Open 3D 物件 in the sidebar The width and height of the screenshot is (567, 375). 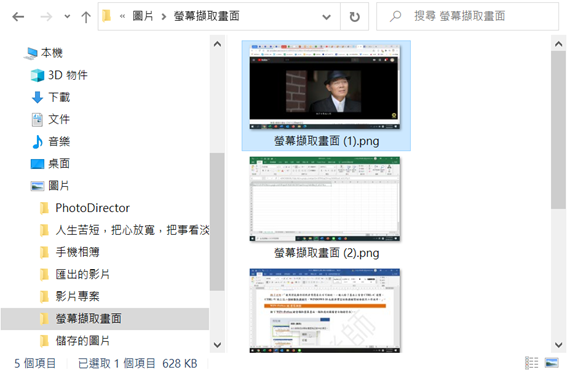click(68, 75)
